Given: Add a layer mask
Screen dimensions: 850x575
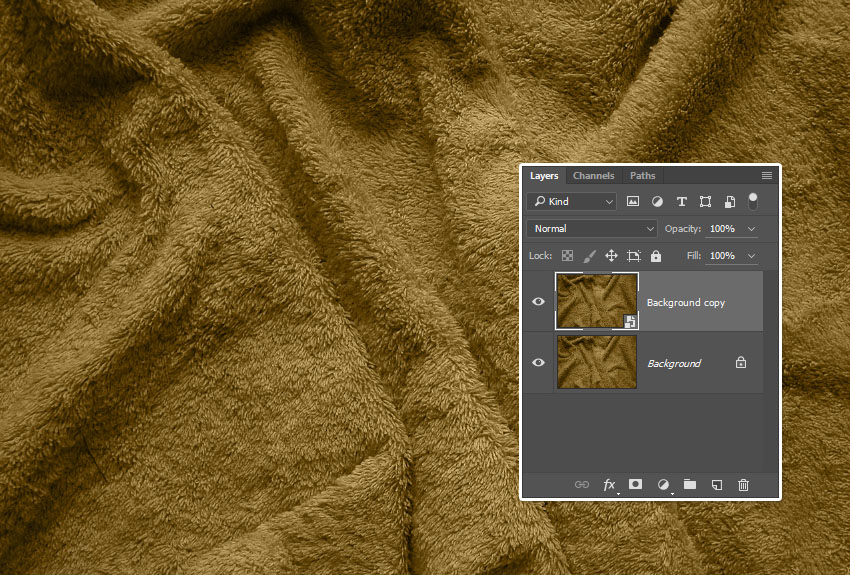Looking at the screenshot, I should [635, 485].
